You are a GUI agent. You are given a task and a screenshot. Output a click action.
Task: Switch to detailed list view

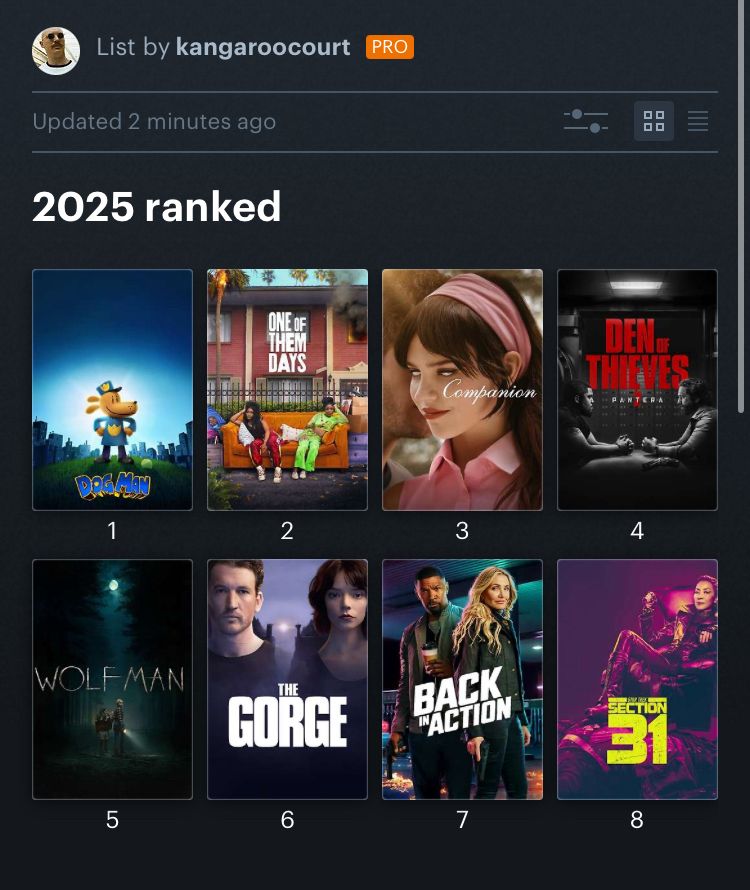tap(698, 121)
